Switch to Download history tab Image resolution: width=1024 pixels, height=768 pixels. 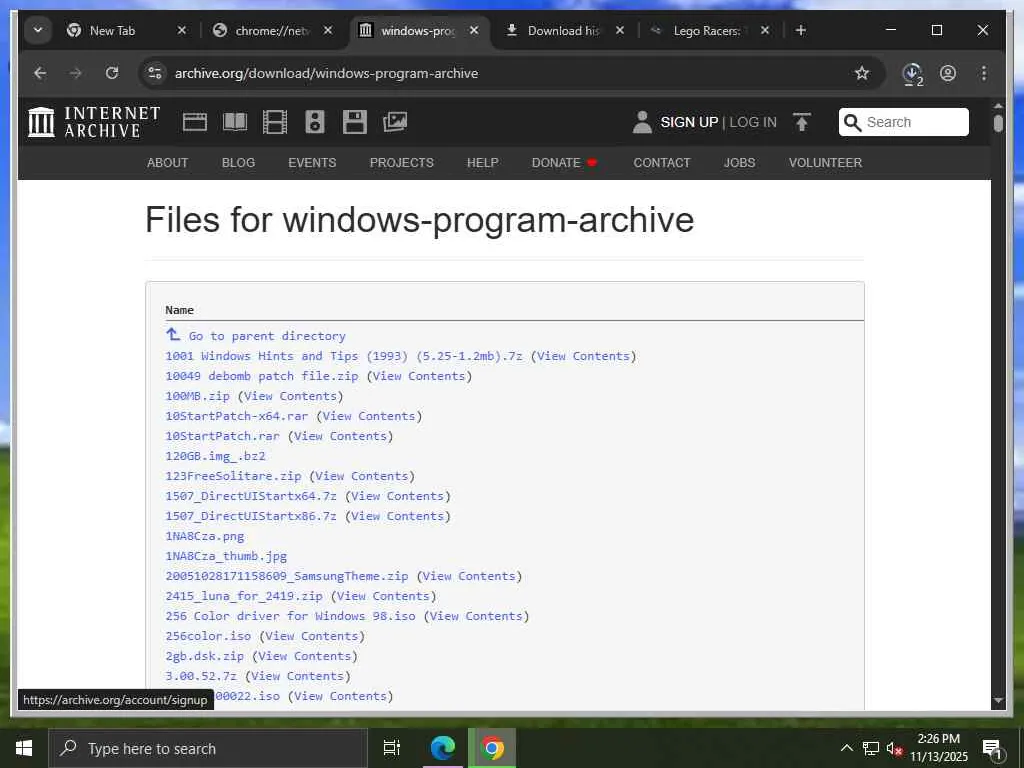point(564,30)
